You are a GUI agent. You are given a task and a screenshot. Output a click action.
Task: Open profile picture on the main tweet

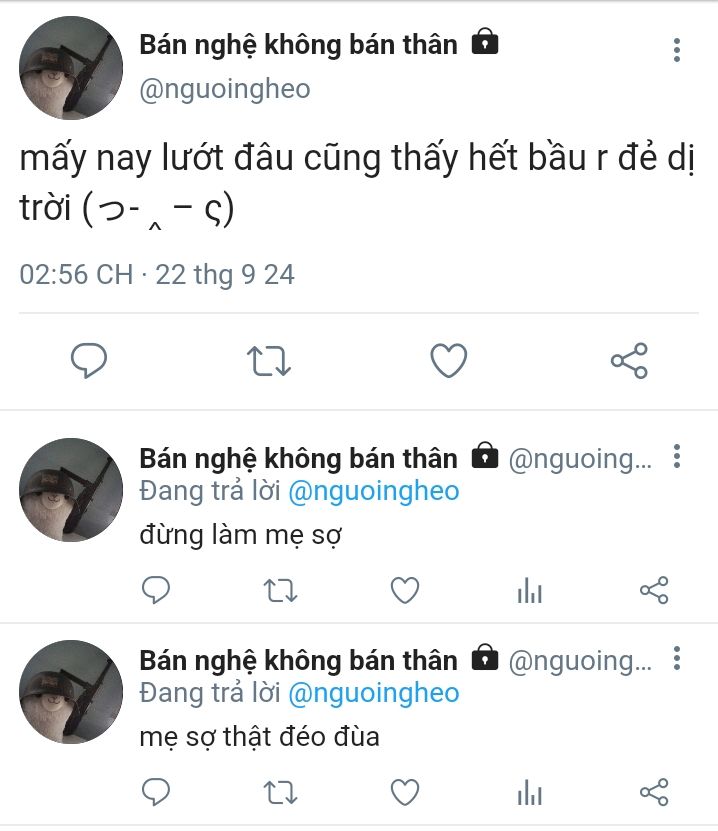[72, 69]
